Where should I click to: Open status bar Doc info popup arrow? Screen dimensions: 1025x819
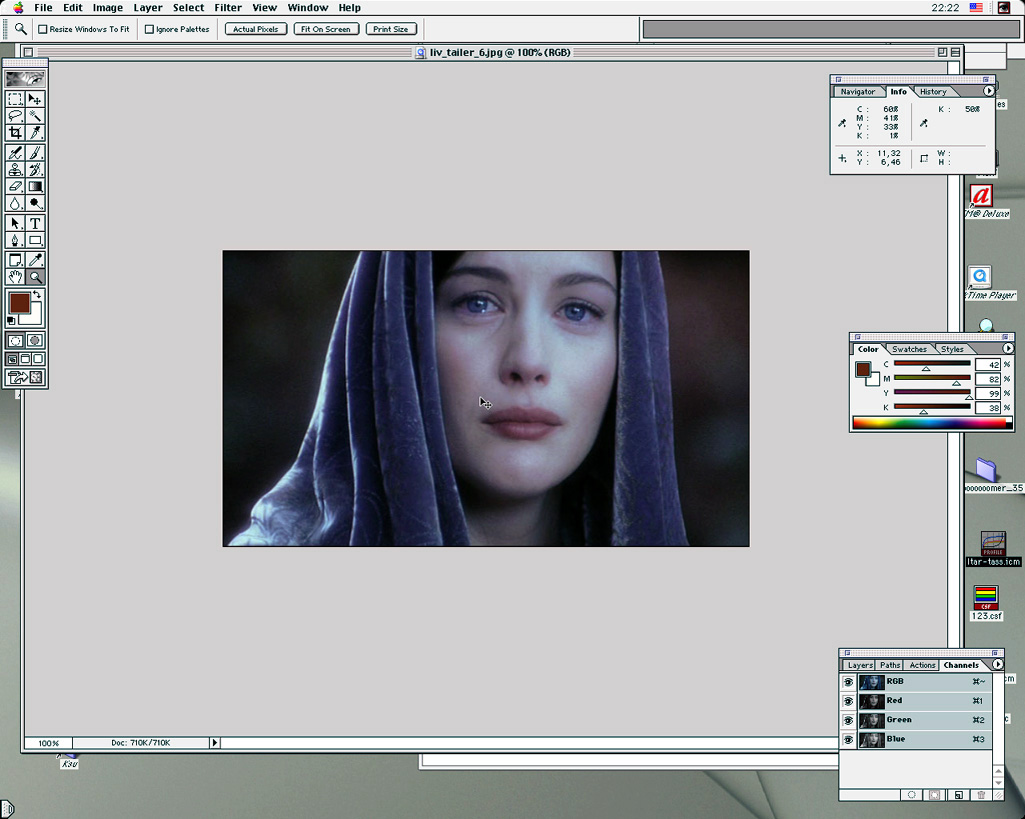214,743
